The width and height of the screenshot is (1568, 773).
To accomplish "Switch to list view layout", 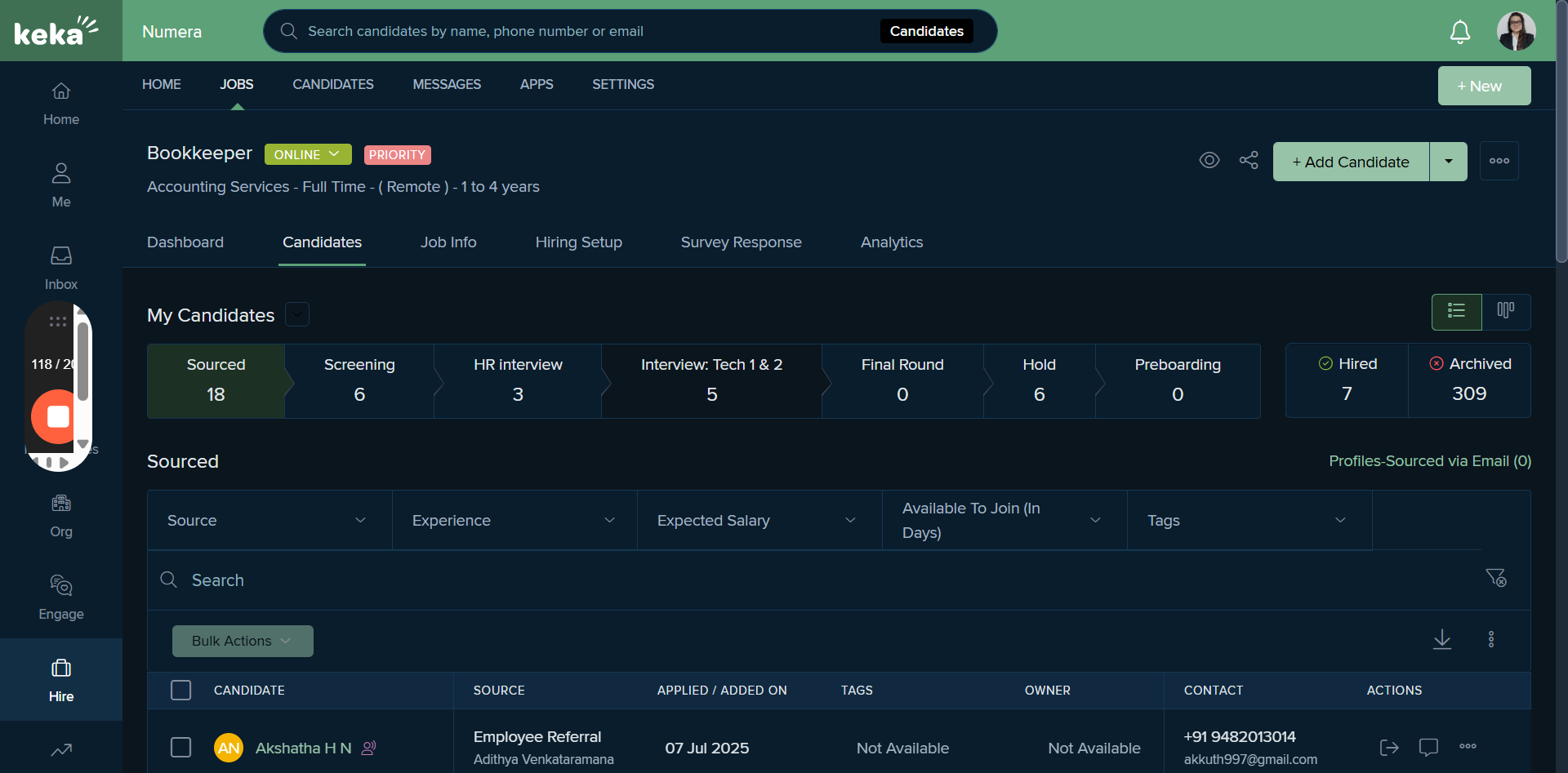I will [1456, 311].
